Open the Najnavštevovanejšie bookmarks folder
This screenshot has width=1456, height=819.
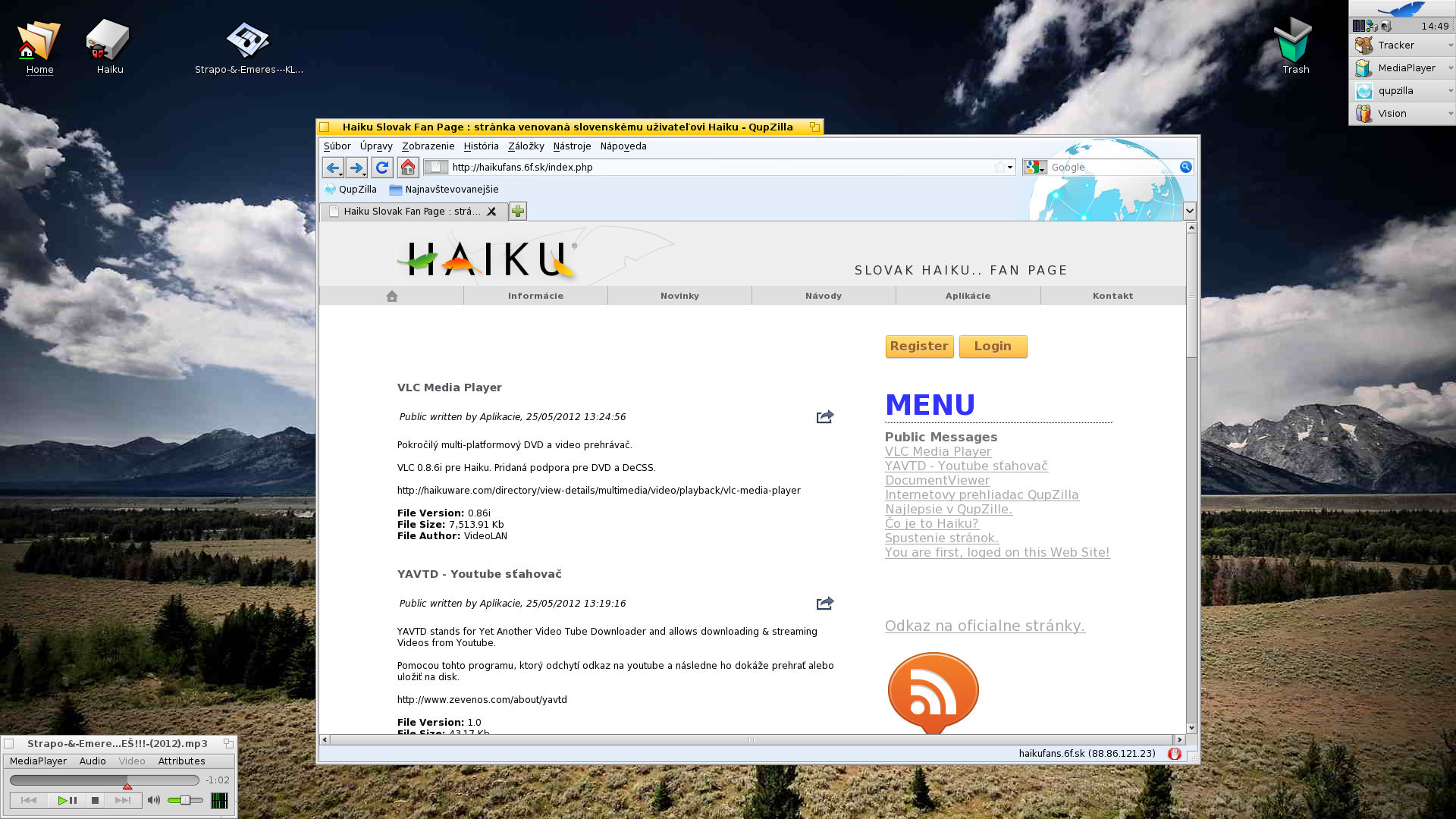[x=444, y=190]
